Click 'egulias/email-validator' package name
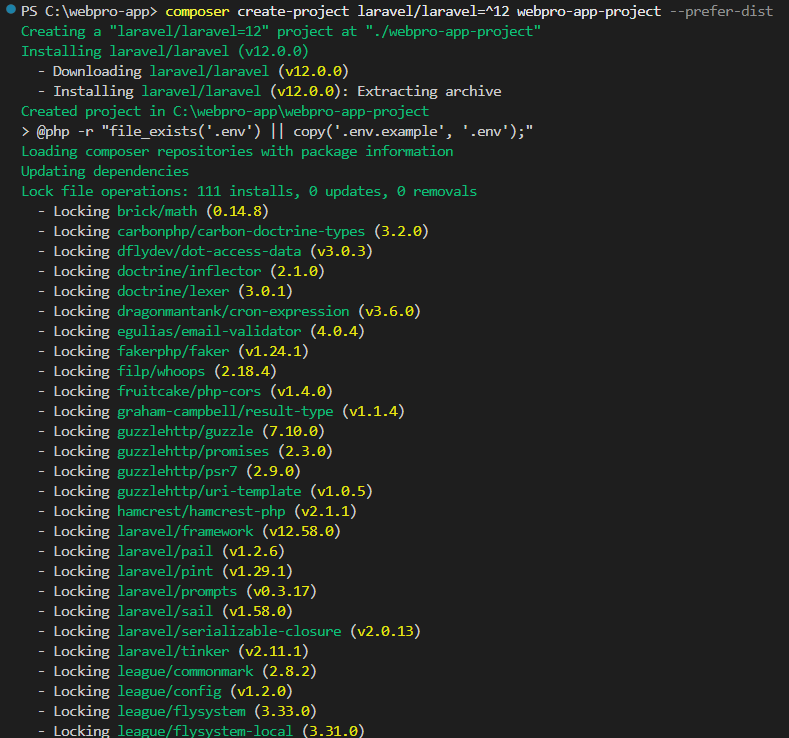The image size is (789, 738). [209, 332]
